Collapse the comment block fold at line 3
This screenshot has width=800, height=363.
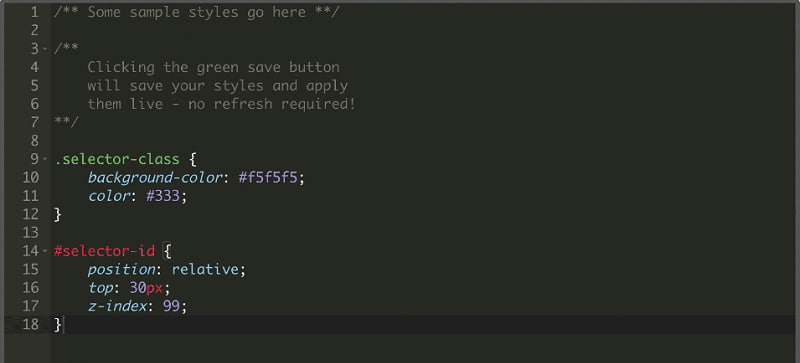45,49
